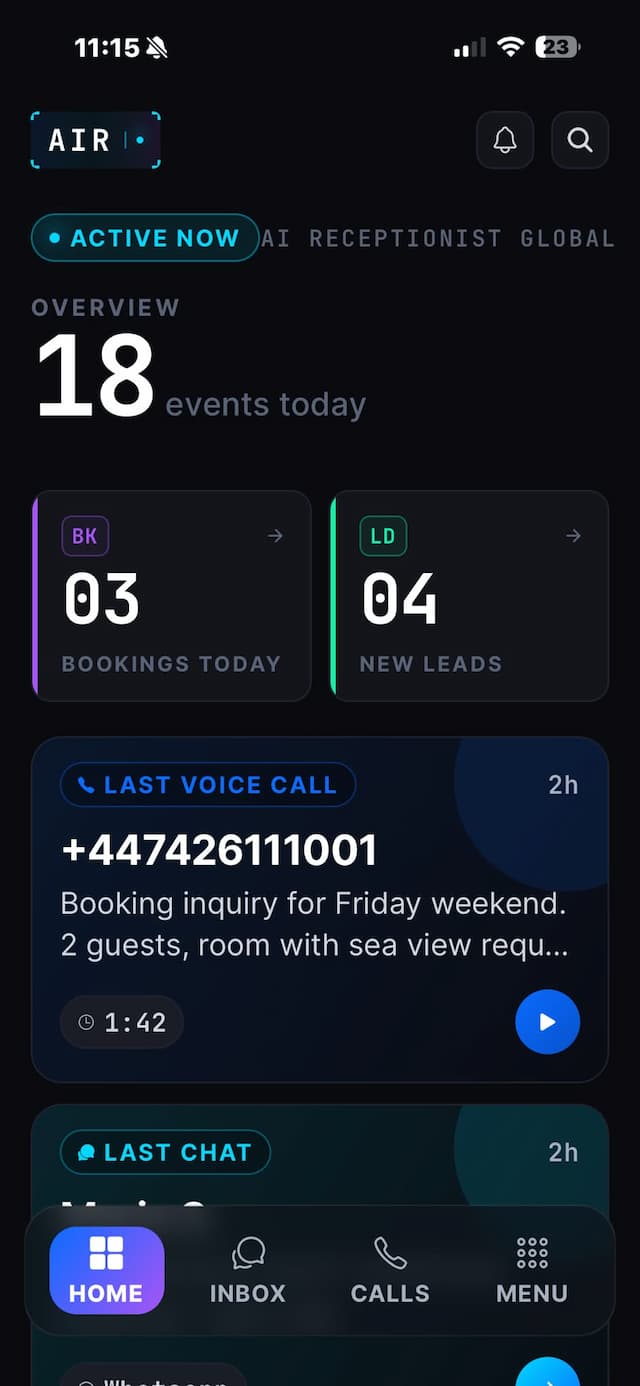This screenshot has height=1386, width=640.
Task: Open the Calls tab
Action: tap(390, 1270)
